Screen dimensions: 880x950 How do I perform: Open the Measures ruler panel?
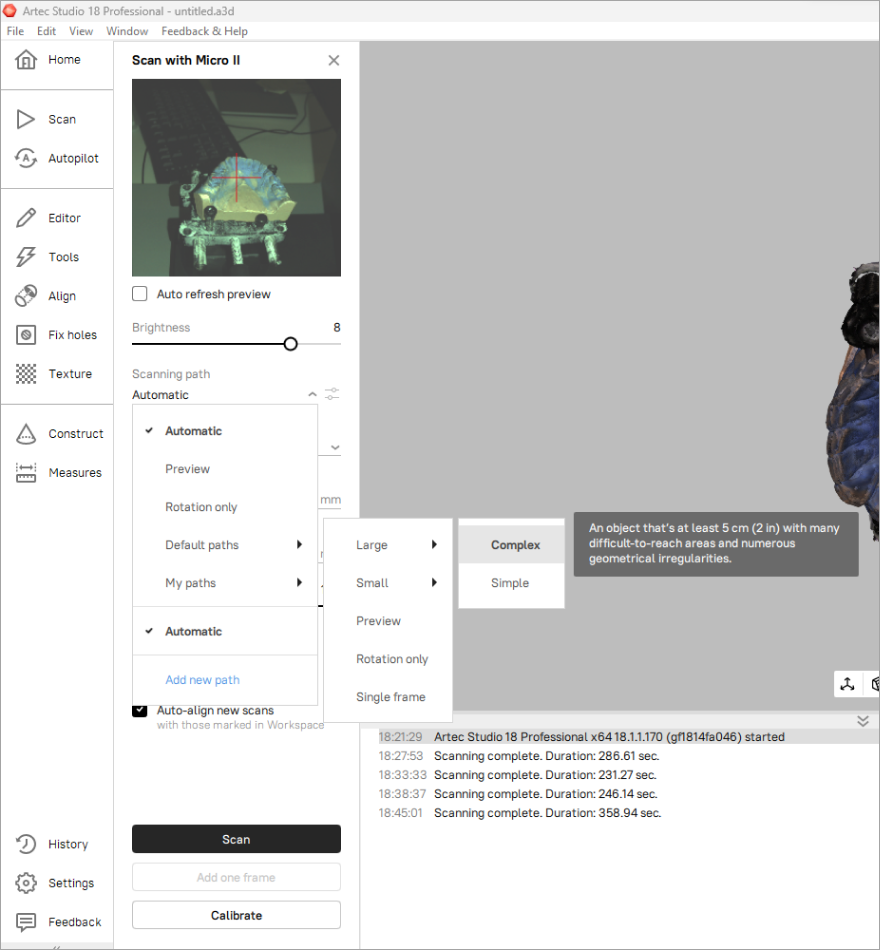[x=26, y=473]
